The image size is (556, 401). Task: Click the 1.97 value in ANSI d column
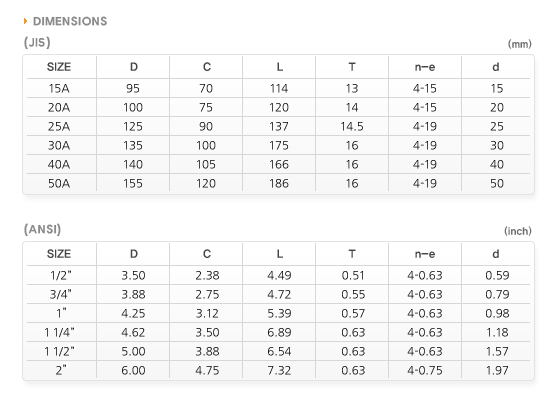[x=497, y=371]
